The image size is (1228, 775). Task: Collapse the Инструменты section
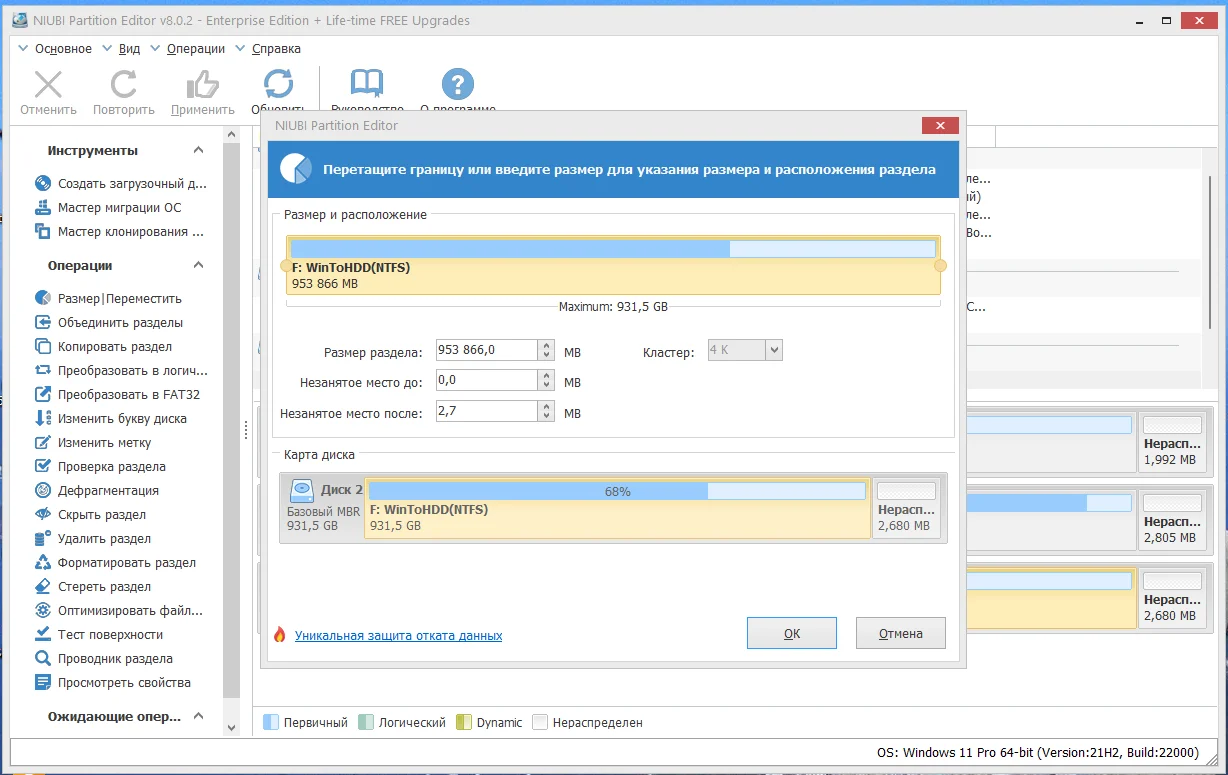198,150
